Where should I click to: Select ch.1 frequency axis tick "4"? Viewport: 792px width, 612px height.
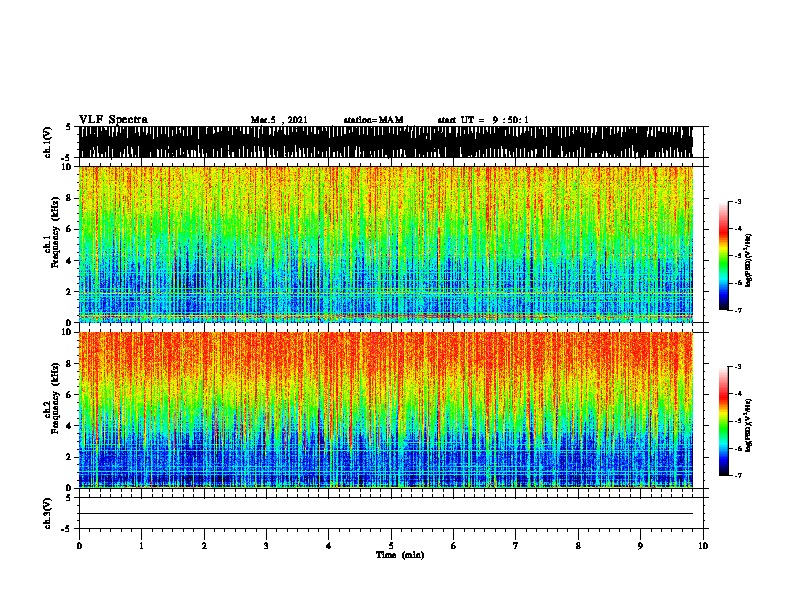pyautogui.click(x=70, y=261)
